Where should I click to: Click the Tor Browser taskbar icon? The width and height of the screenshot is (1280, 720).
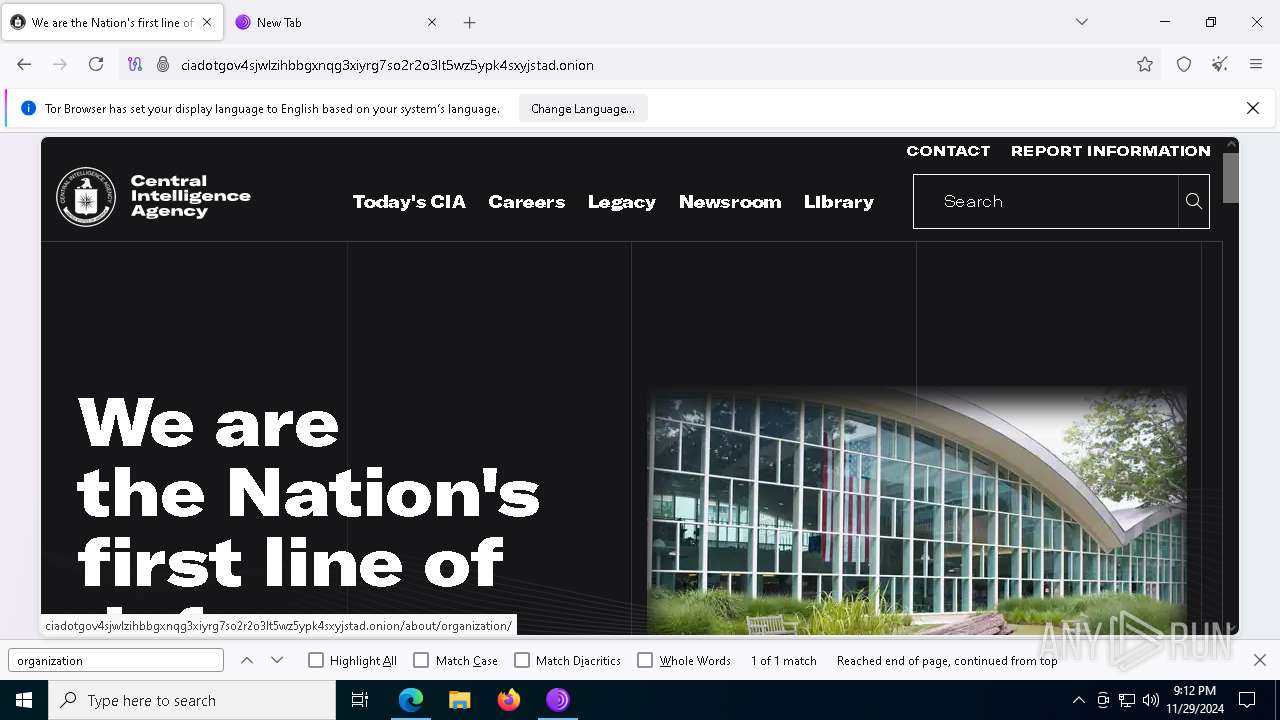(558, 700)
